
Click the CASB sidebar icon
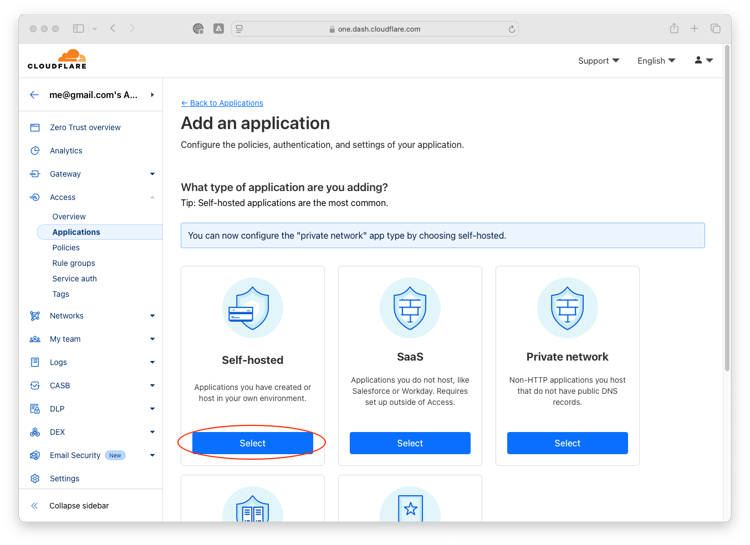point(35,386)
